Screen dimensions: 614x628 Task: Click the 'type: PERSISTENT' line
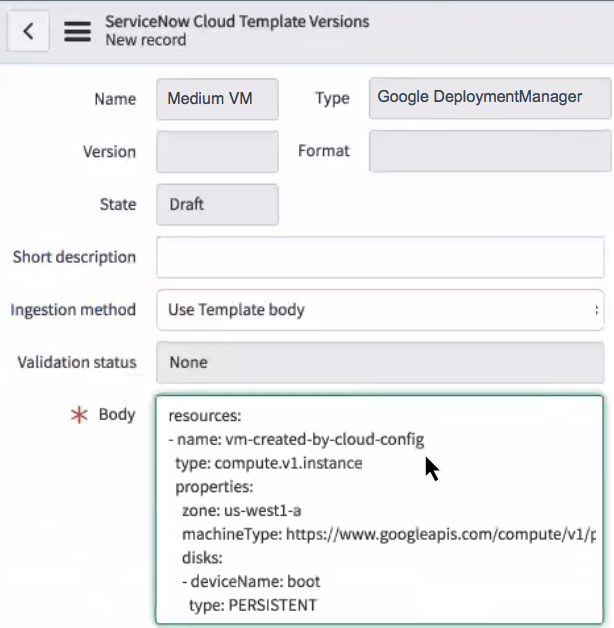click(253, 605)
